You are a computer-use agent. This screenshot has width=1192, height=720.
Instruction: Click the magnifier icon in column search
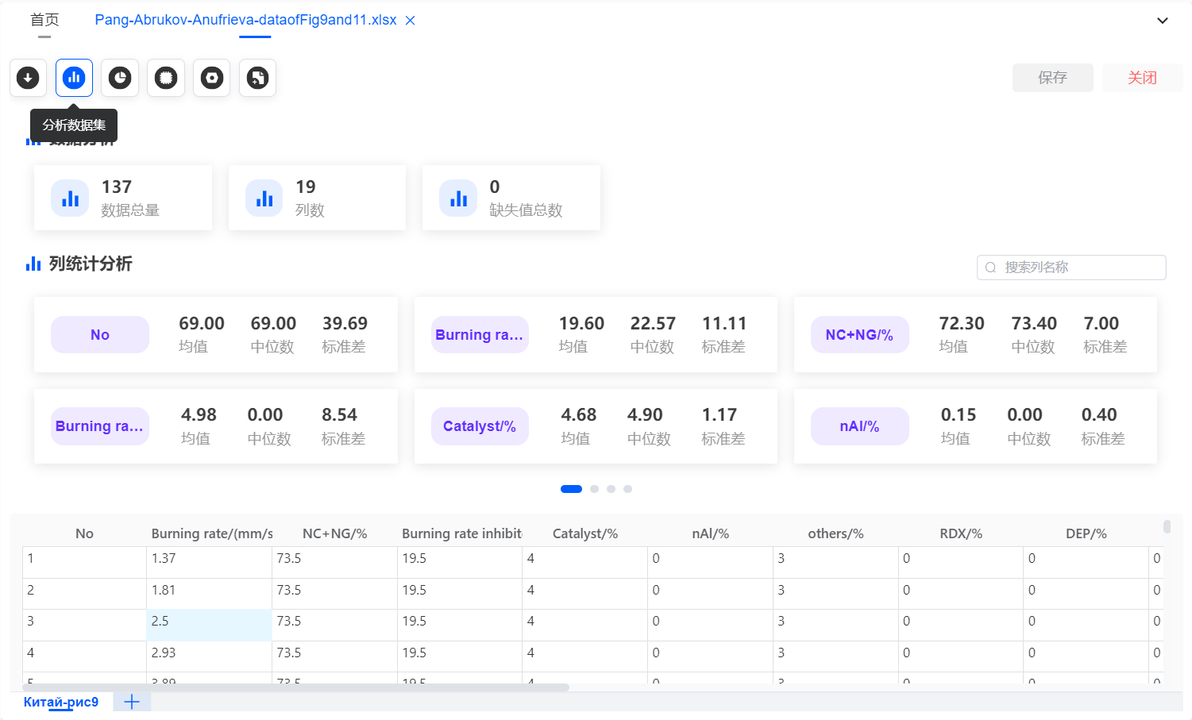991,268
